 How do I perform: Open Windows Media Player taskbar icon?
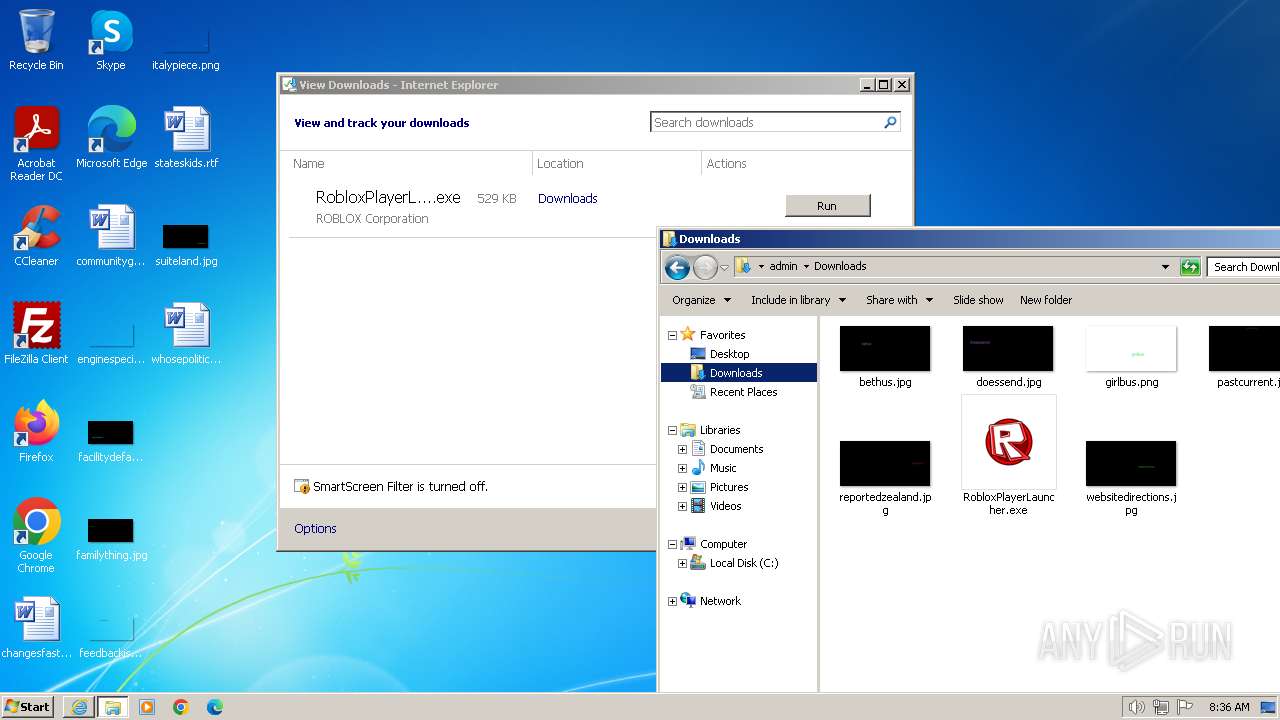(x=147, y=707)
